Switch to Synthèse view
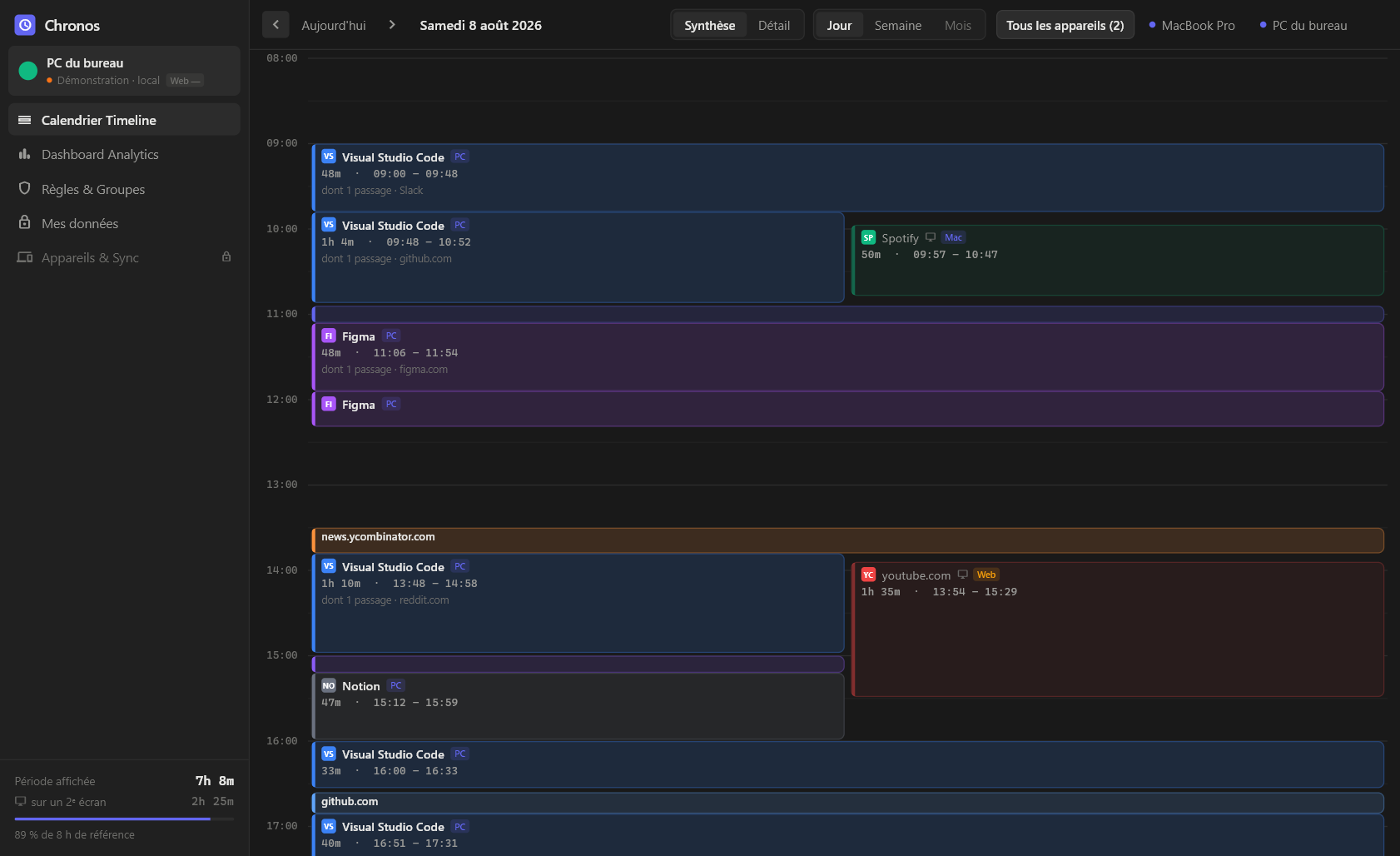 710,26
